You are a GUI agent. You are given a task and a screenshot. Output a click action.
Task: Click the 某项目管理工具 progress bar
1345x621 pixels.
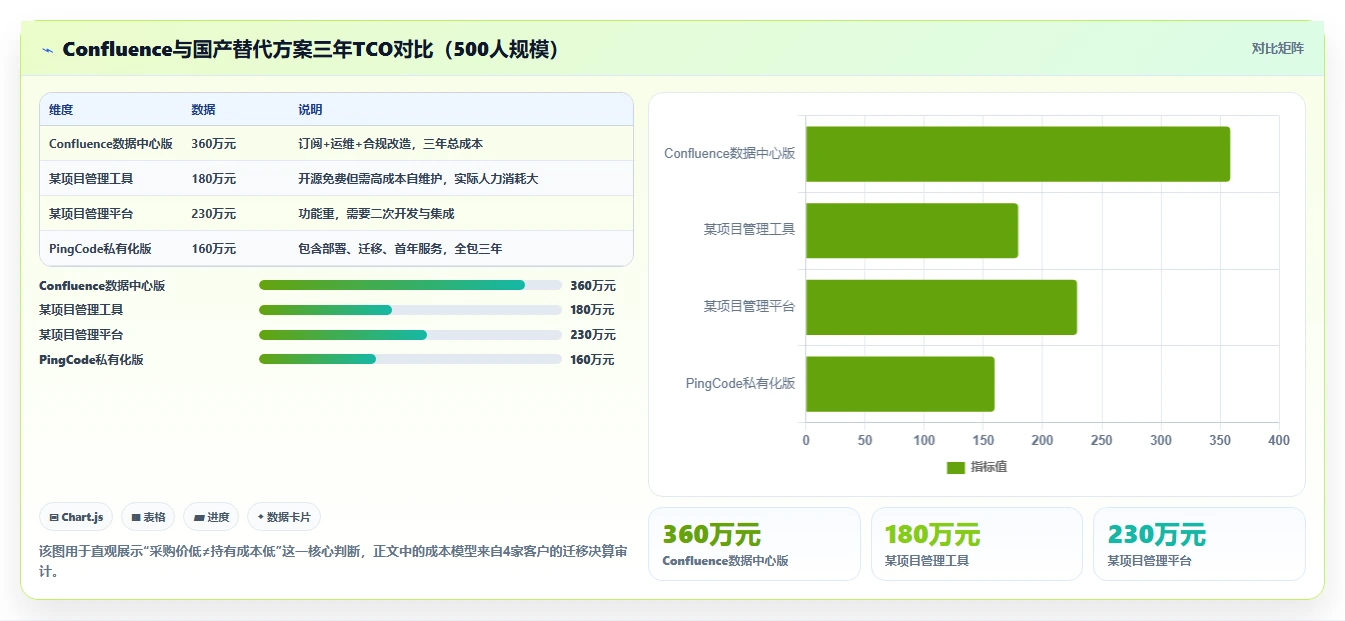click(410, 310)
